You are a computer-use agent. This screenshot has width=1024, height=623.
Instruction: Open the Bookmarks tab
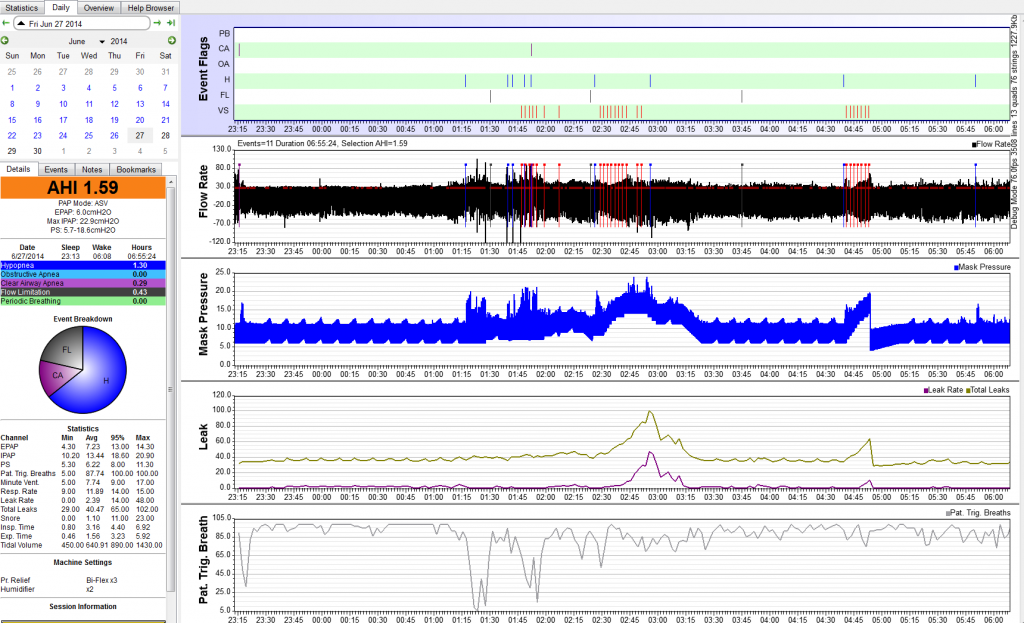point(135,170)
